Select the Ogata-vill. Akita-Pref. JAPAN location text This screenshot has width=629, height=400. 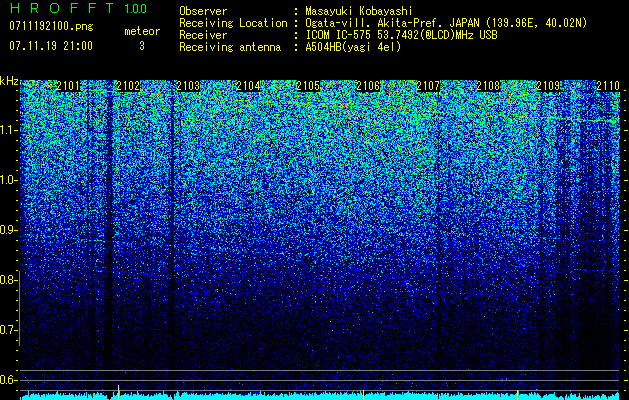[x=446, y=23]
